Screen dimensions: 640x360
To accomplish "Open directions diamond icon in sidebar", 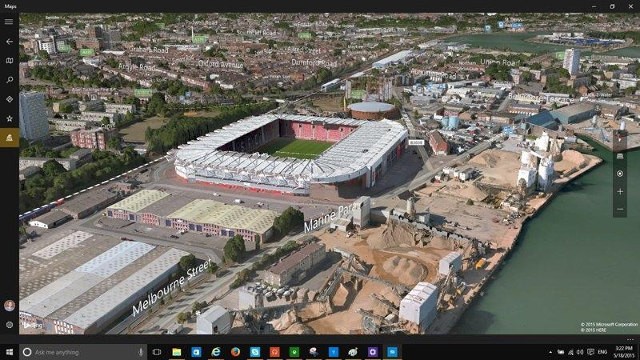I will click(x=9, y=99).
